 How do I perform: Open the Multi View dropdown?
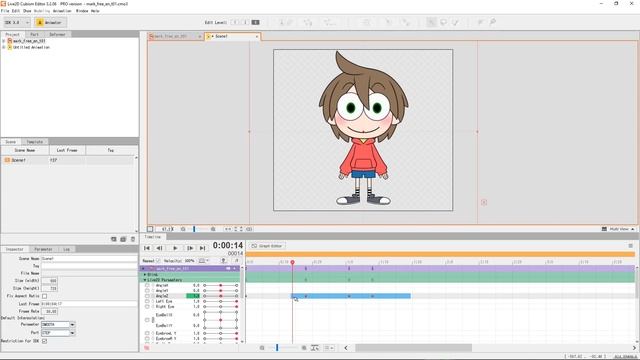pyautogui.click(x=618, y=229)
